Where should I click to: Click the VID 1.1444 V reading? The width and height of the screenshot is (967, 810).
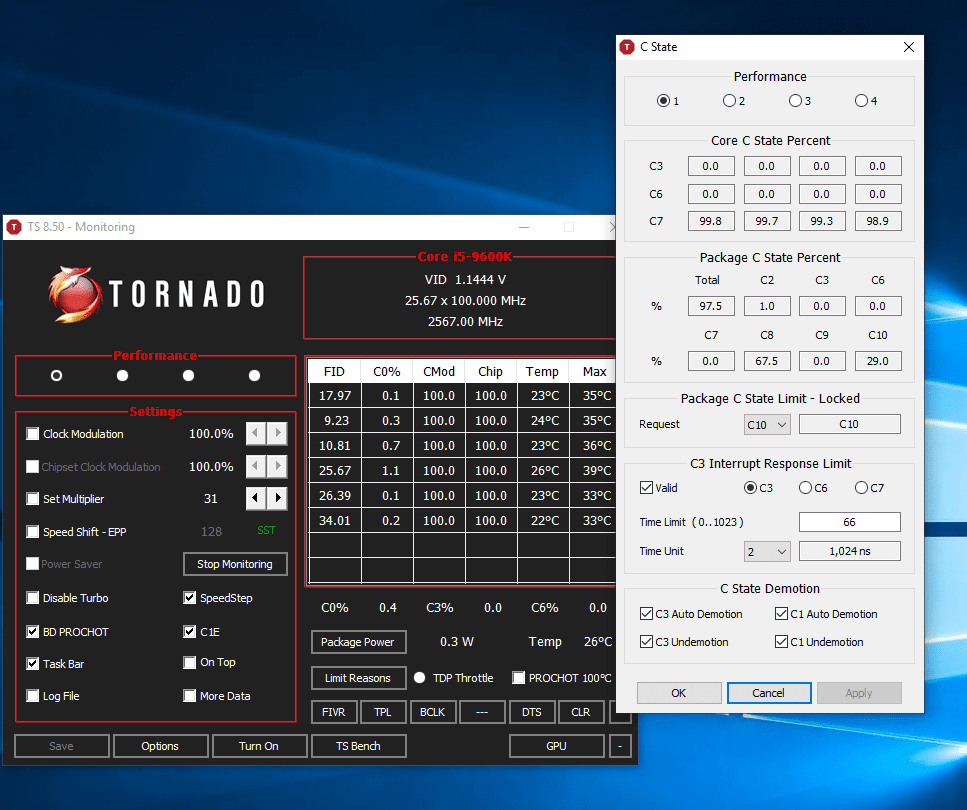point(465,279)
